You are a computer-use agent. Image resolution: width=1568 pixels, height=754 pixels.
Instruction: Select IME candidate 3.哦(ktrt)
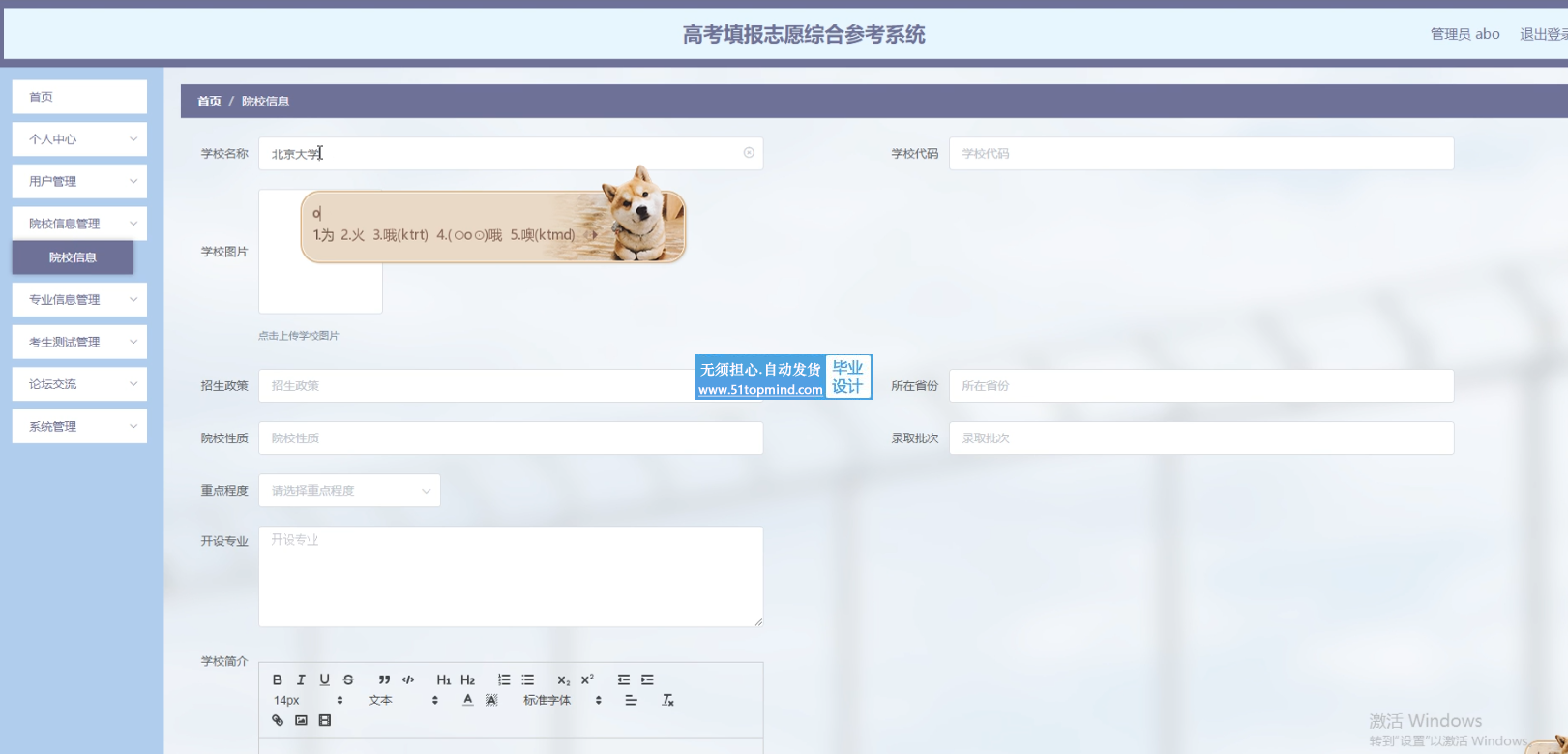coord(400,234)
